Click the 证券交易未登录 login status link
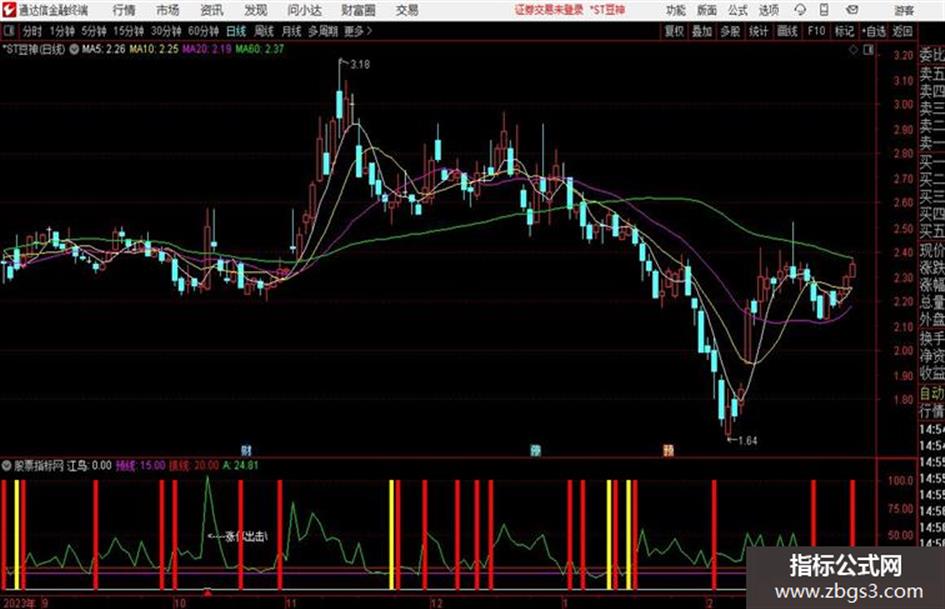Image resolution: width=945 pixels, height=609 pixels. (x=549, y=10)
